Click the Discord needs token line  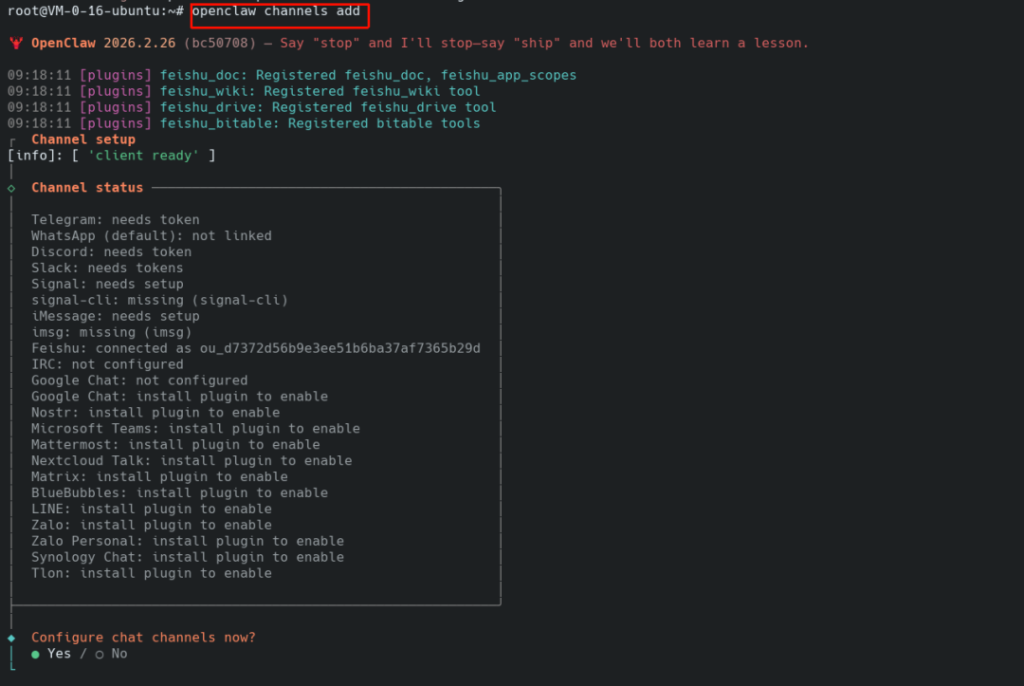111,252
